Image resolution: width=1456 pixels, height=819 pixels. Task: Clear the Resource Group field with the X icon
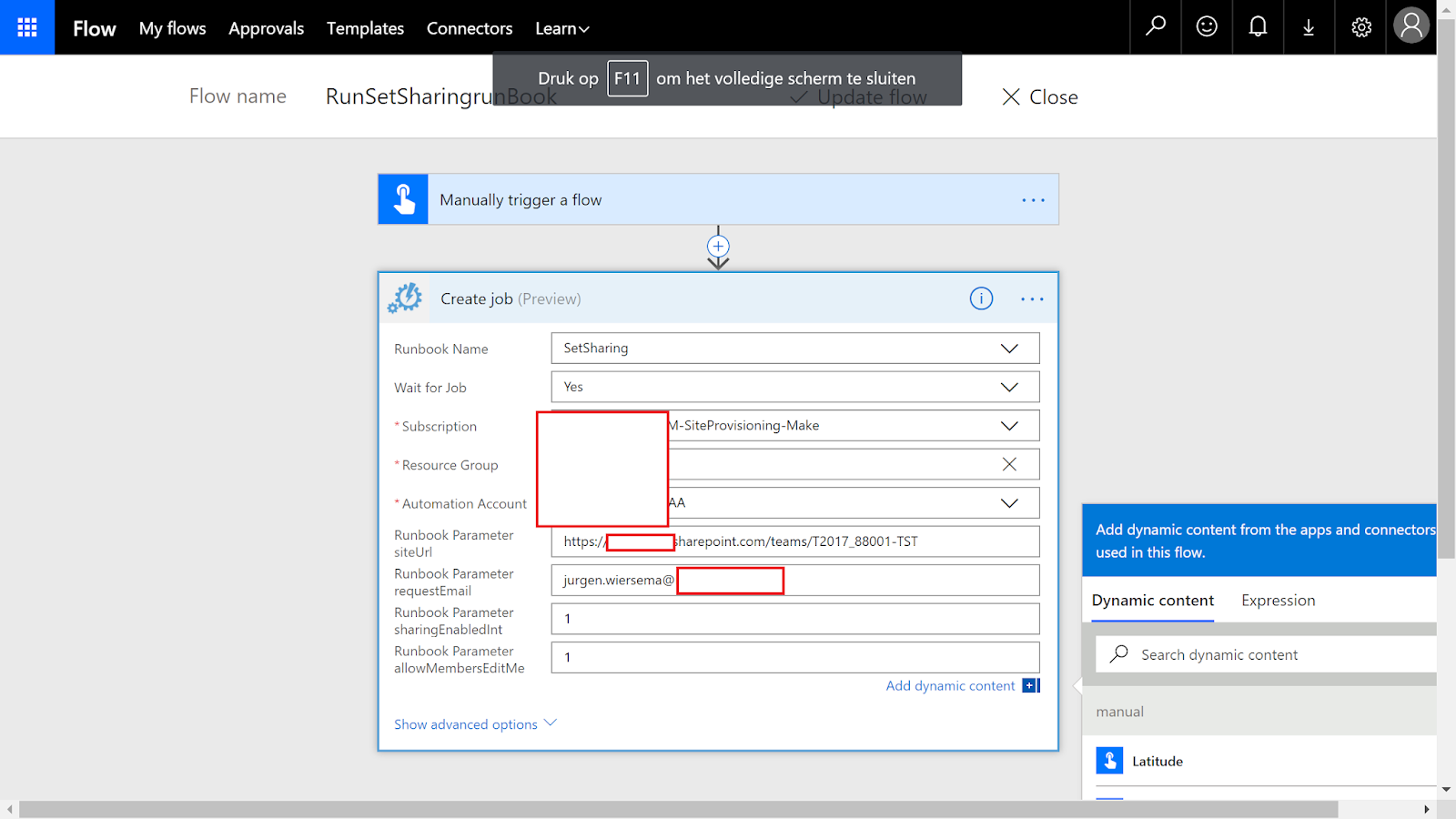(x=1009, y=464)
